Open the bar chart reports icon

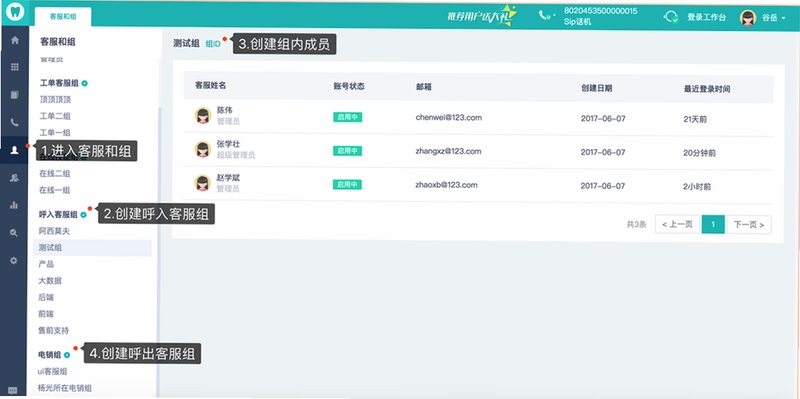point(14,205)
